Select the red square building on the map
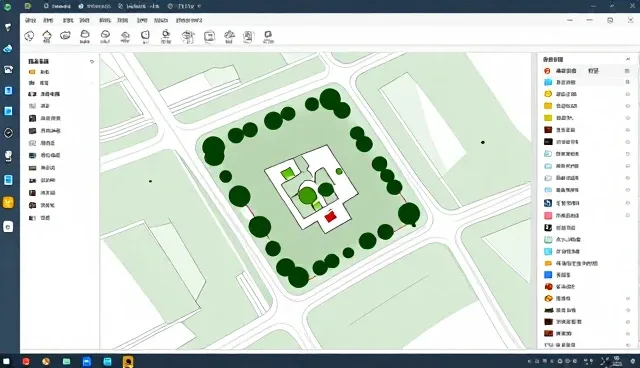Viewport: 640px width, 368px height. (x=331, y=217)
